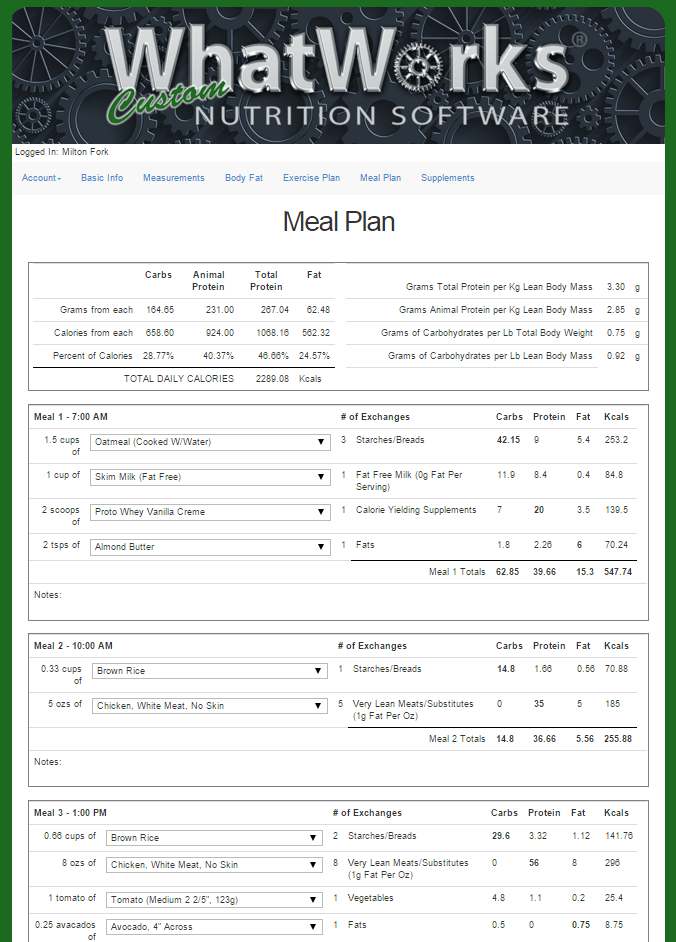This screenshot has width=676, height=942.
Task: Click the Meal 2 Totals kcals 255.88
Action: (618, 739)
